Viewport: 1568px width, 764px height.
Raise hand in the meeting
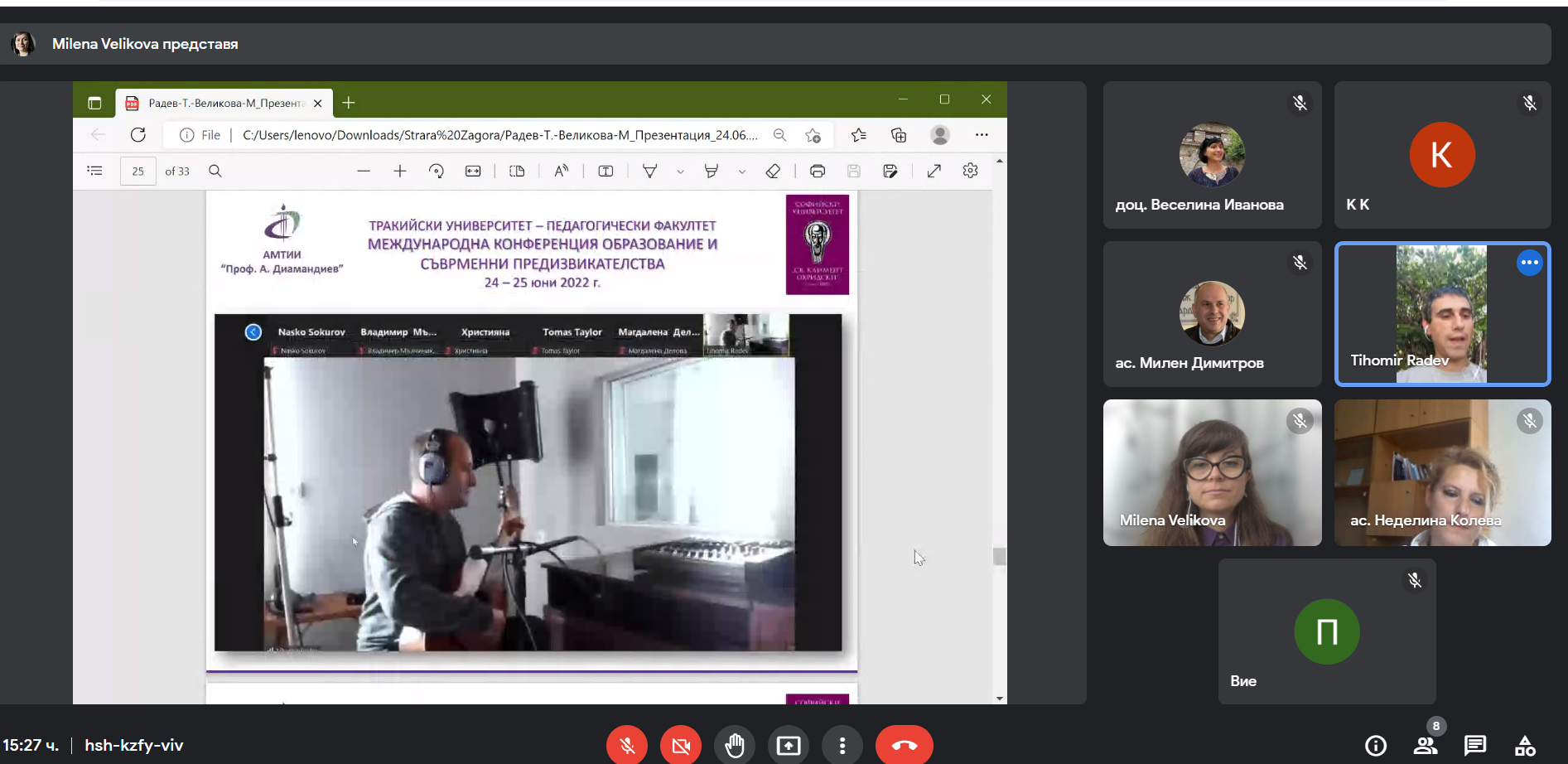[735, 746]
